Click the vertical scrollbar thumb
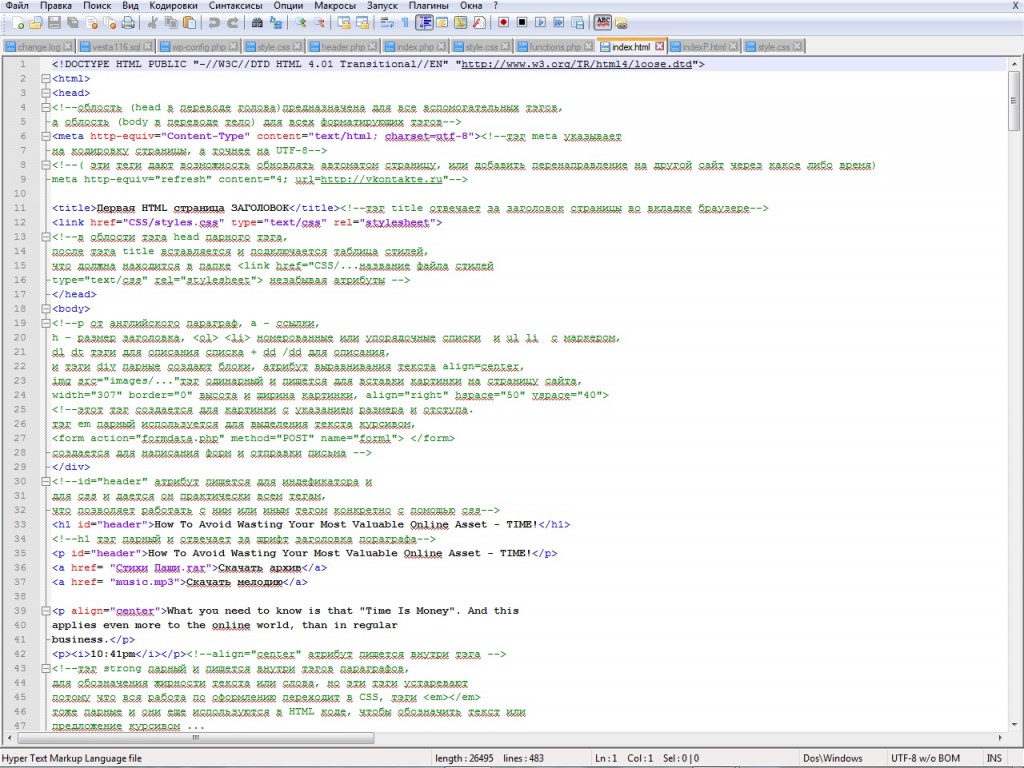The height and width of the screenshot is (768, 1024). [x=1014, y=101]
